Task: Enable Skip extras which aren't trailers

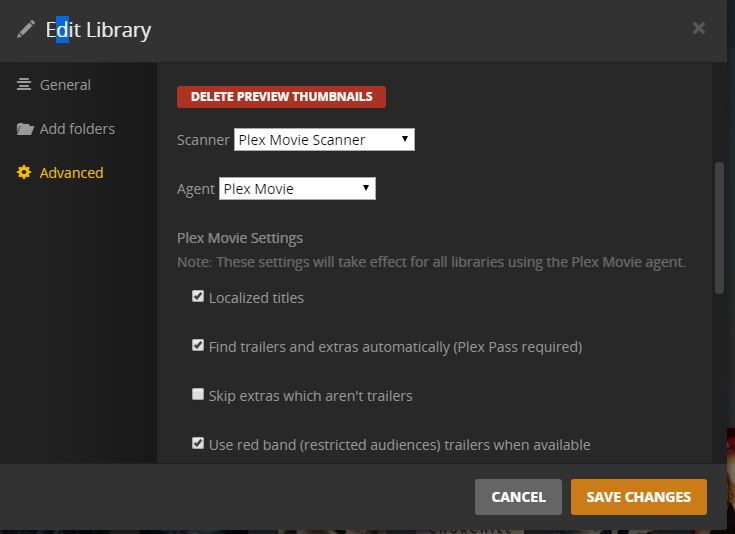Action: point(198,394)
